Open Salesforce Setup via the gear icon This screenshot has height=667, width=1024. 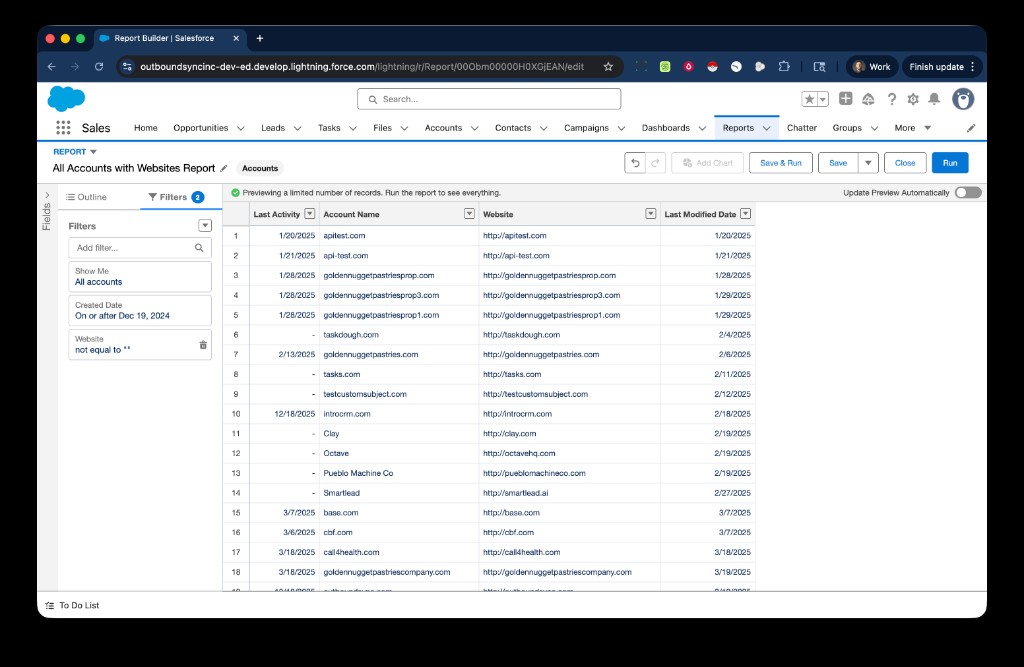(x=913, y=99)
